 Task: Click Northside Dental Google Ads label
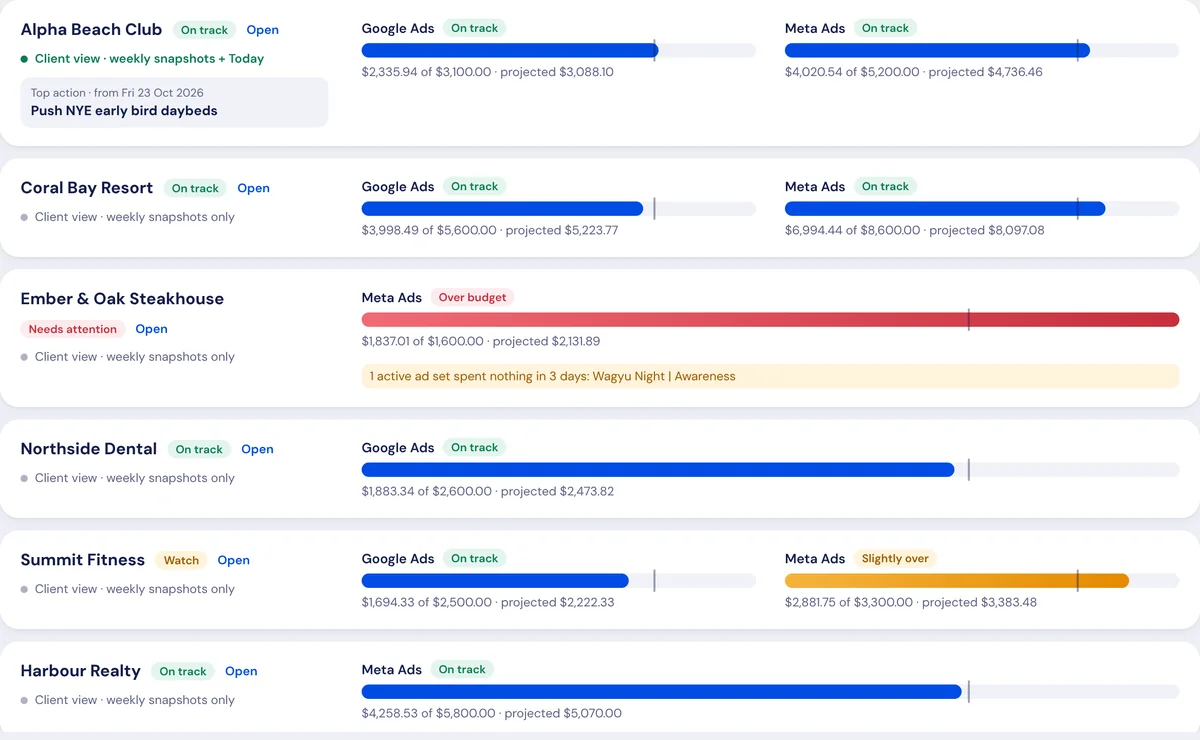pyautogui.click(x=398, y=448)
